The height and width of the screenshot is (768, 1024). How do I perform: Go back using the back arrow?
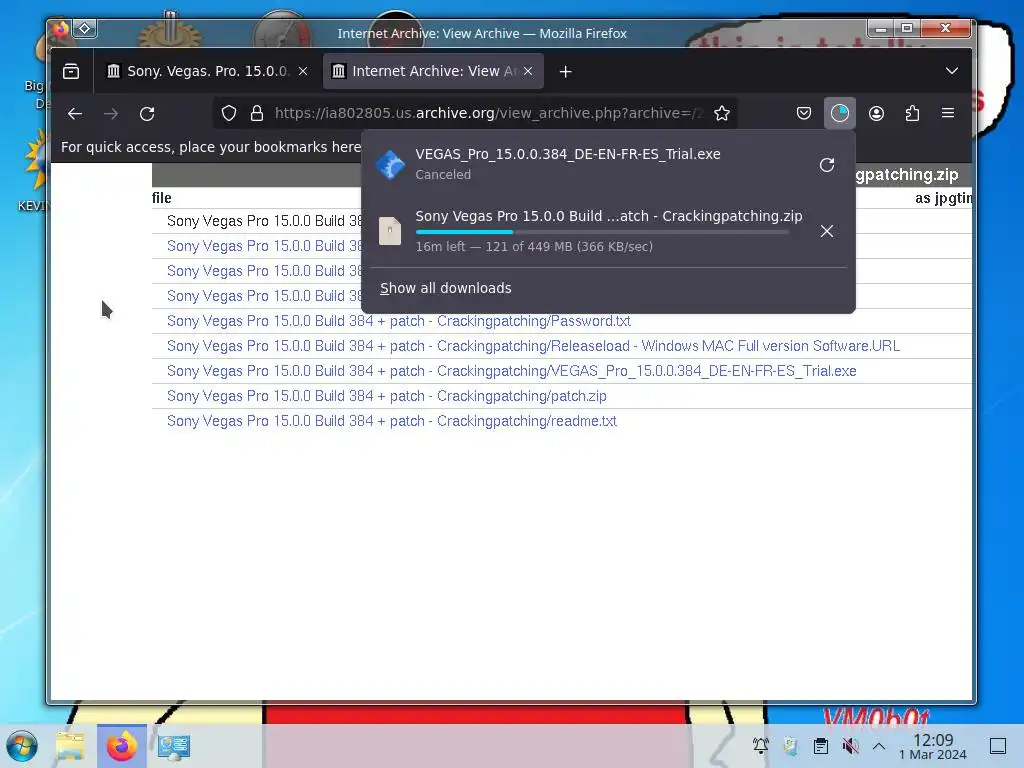[75, 114]
